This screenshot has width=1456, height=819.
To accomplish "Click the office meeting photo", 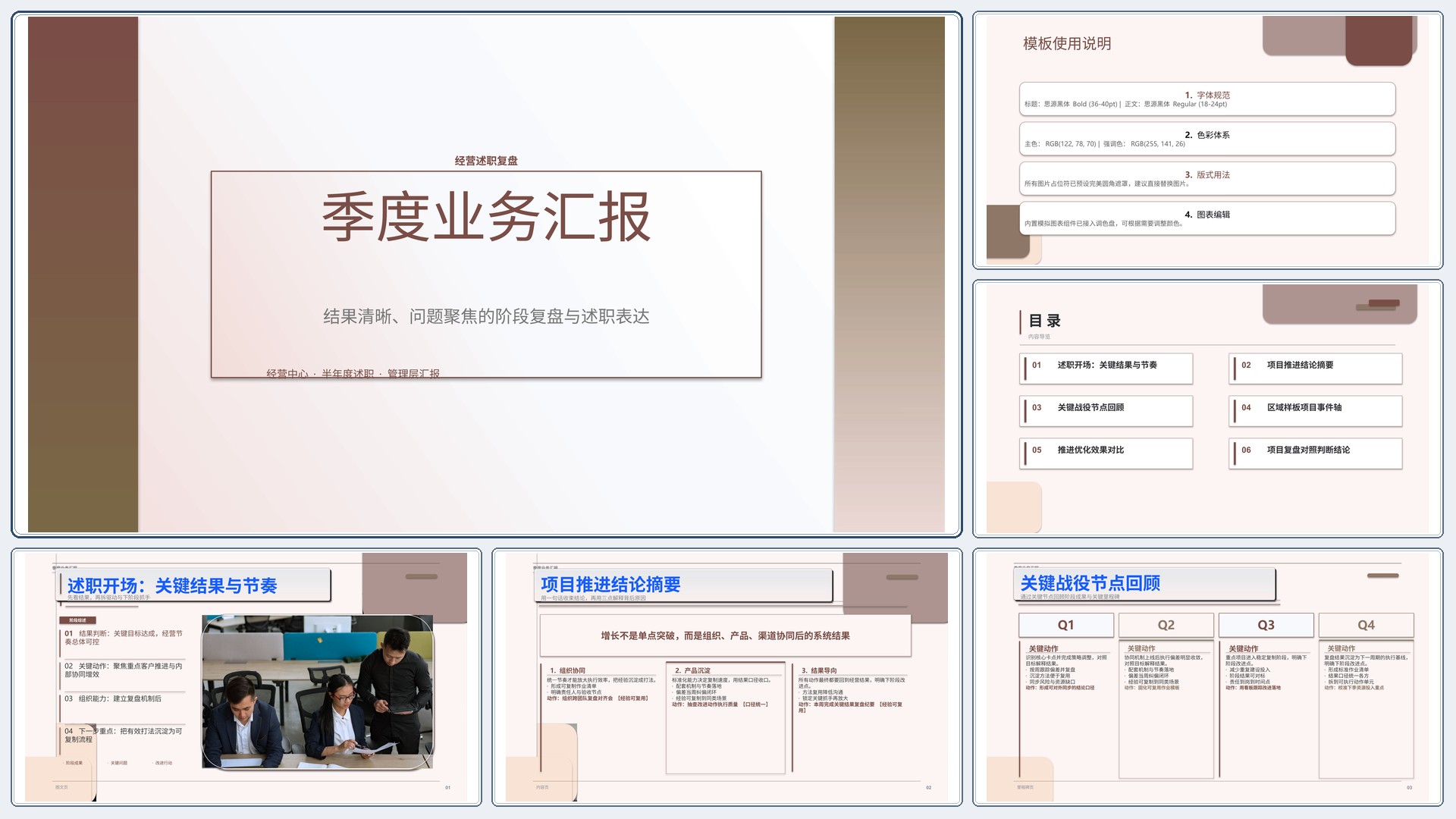I will pos(318,692).
